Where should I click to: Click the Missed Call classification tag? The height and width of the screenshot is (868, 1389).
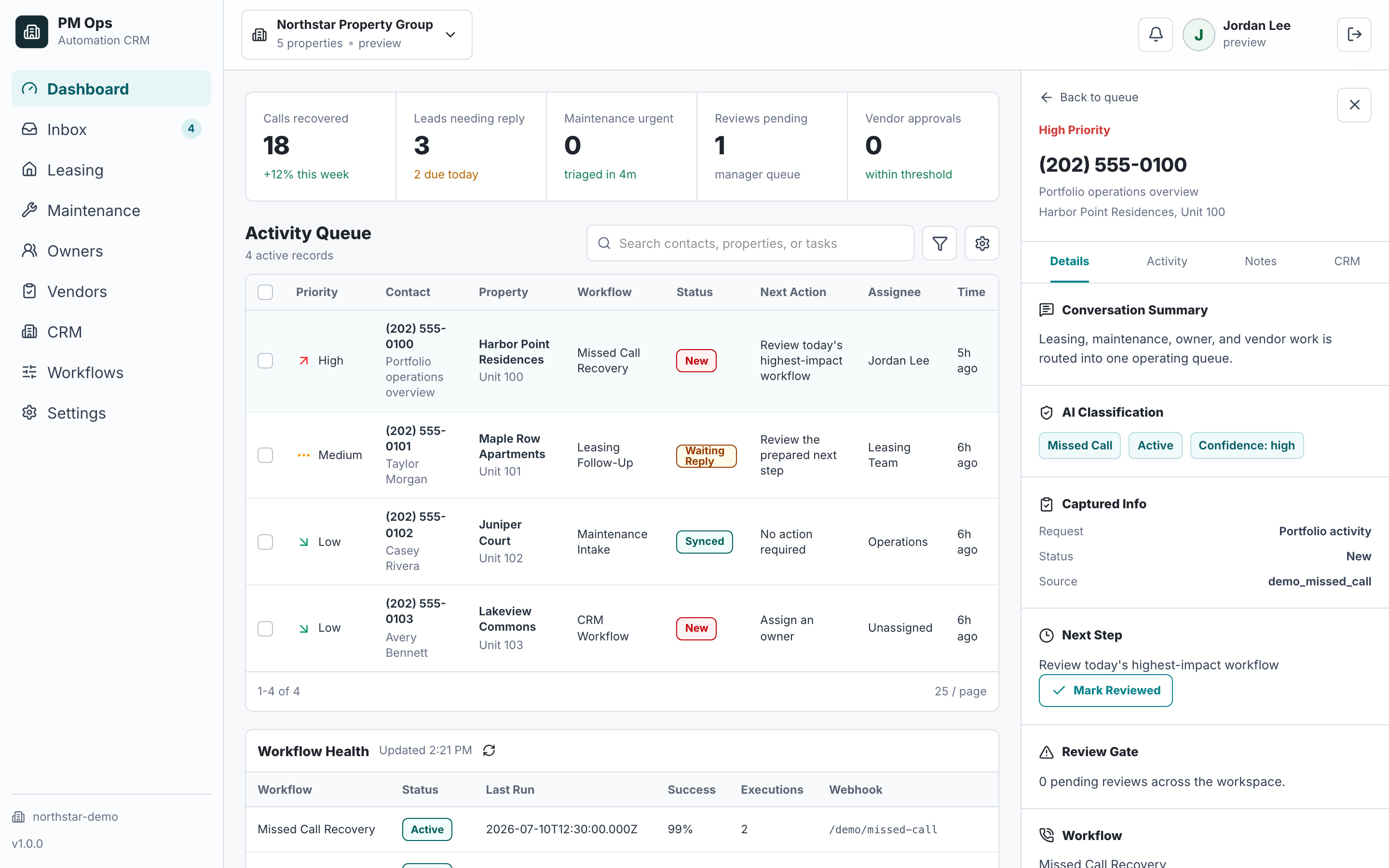coord(1079,446)
